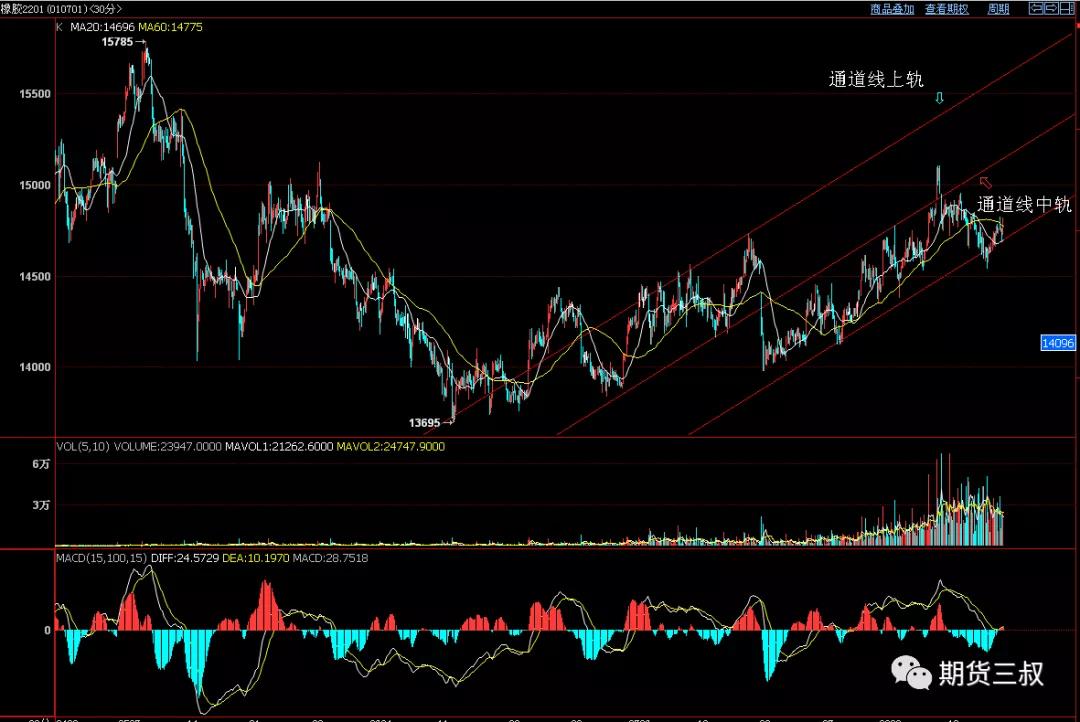Click the MAVOL1:21262.6000 value
This screenshot has width=1080, height=722.
(x=279, y=446)
